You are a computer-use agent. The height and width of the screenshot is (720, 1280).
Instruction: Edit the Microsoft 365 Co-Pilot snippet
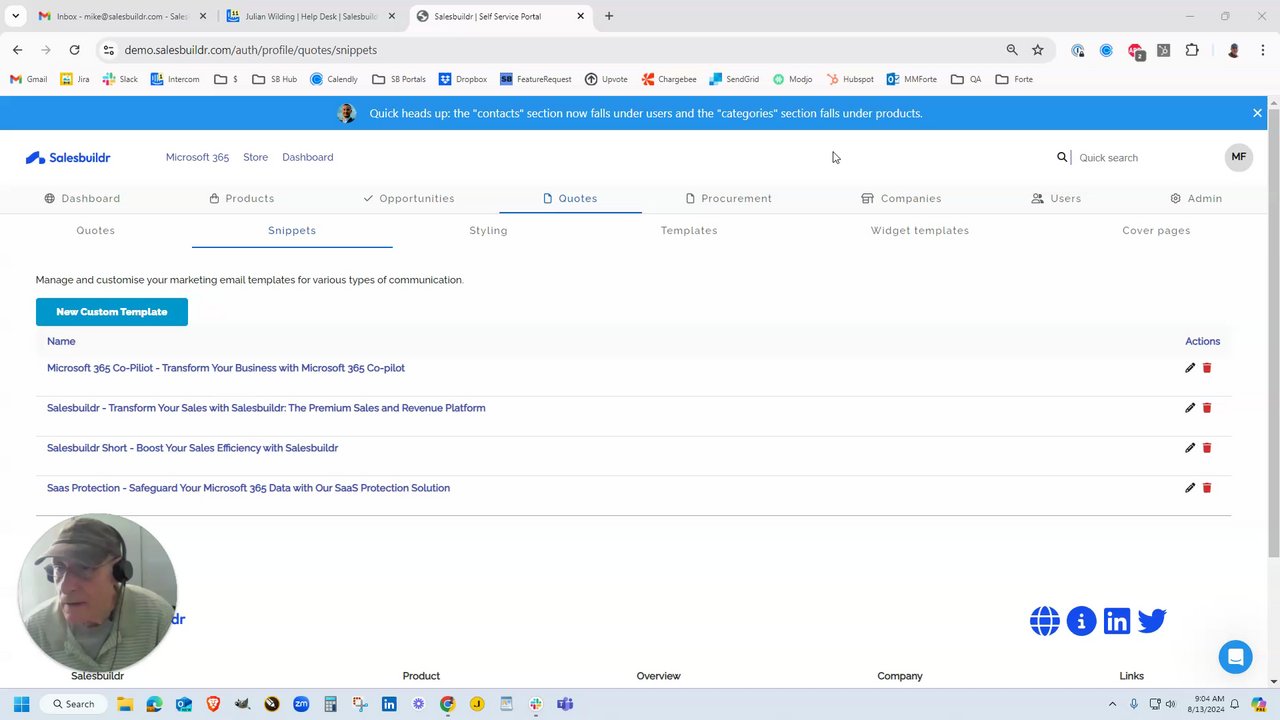[x=1190, y=368]
